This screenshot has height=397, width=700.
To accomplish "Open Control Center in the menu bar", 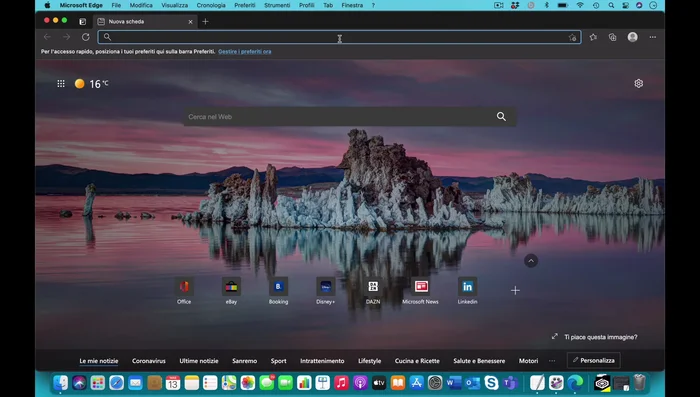I will [626, 5].
